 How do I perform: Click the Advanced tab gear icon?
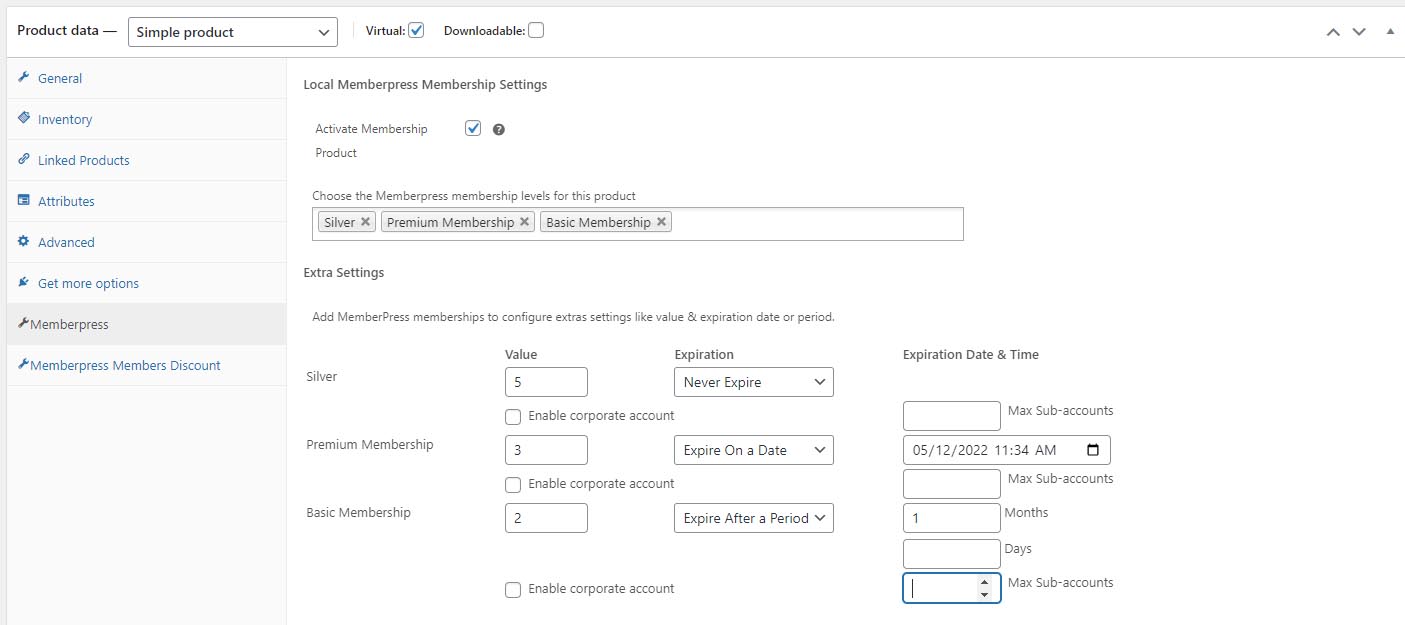tap(24, 241)
